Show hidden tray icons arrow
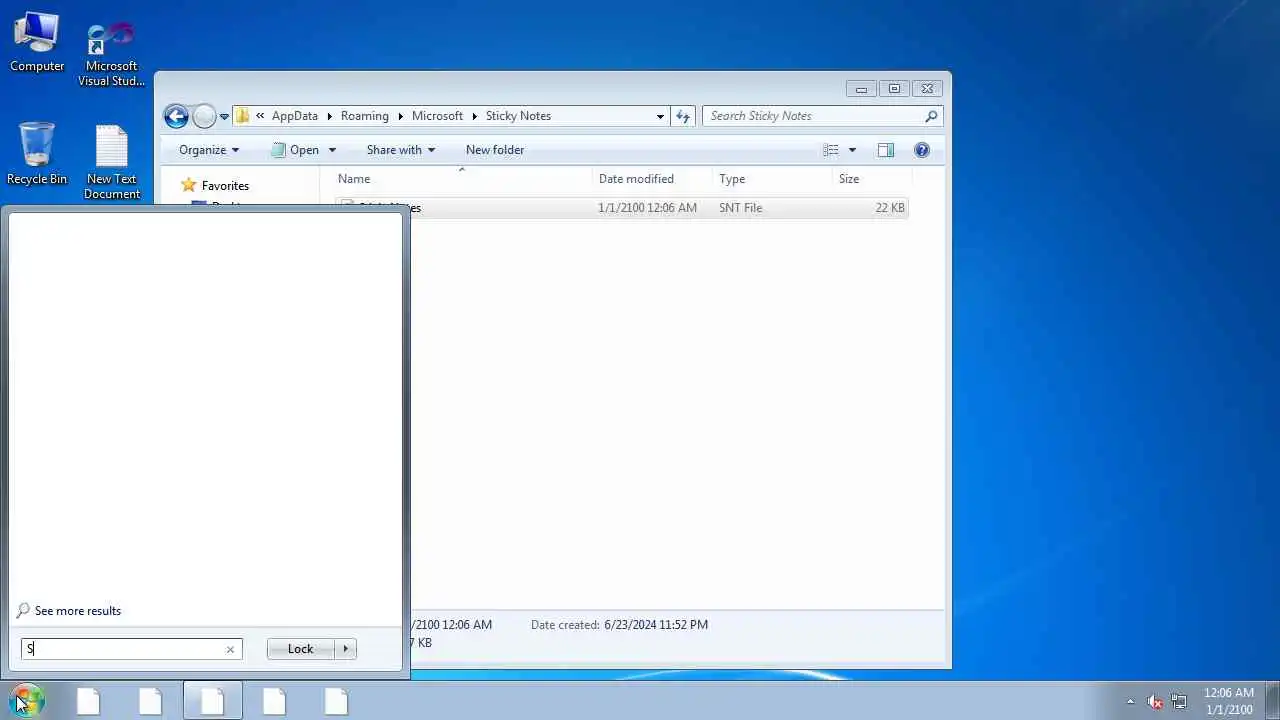 1131,701
